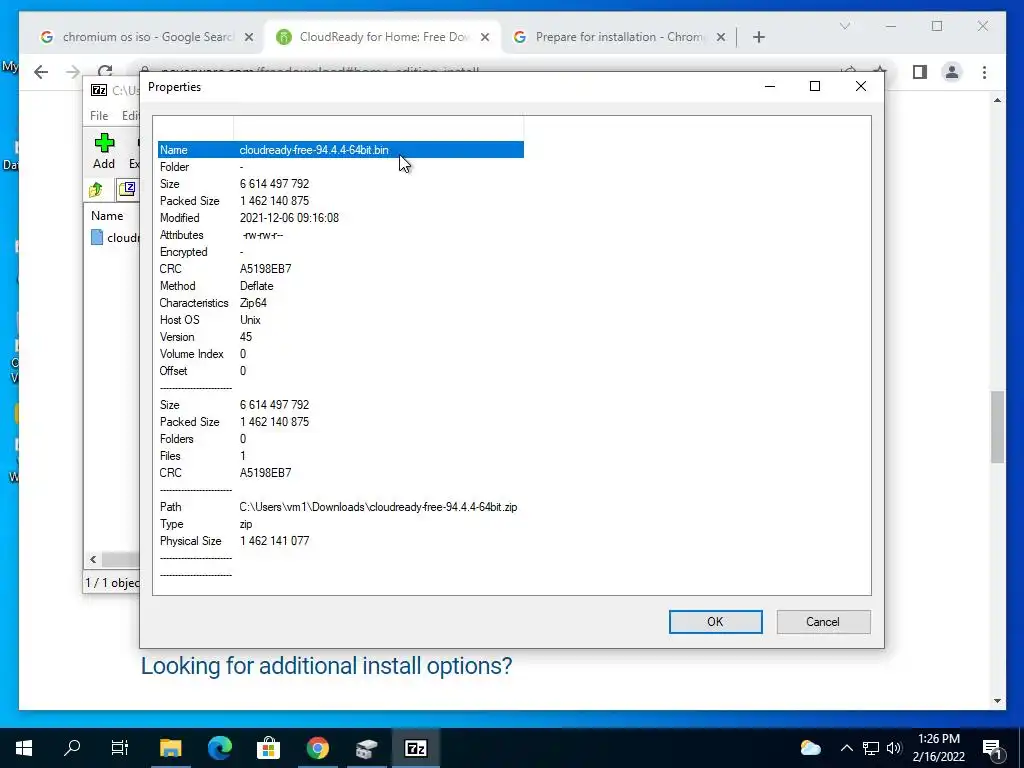
Task: Select the Attributes -rw-rw-r-- row
Action: [340, 234]
